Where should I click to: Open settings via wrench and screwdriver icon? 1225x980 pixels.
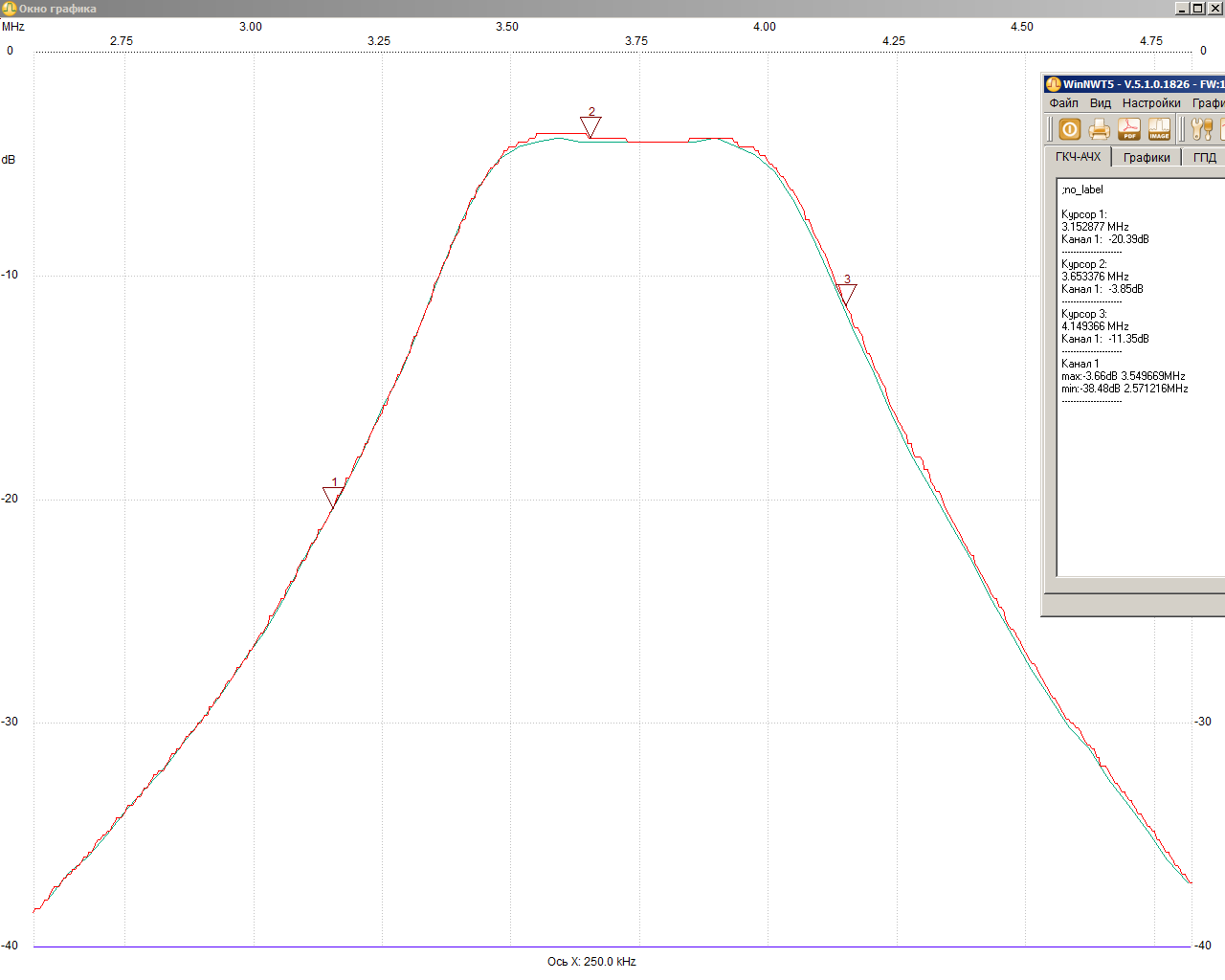pos(1202,129)
